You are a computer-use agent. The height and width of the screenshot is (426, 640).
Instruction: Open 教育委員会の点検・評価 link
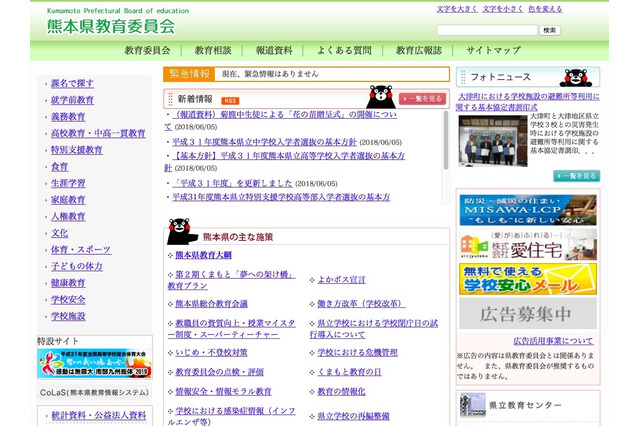[x=219, y=372]
